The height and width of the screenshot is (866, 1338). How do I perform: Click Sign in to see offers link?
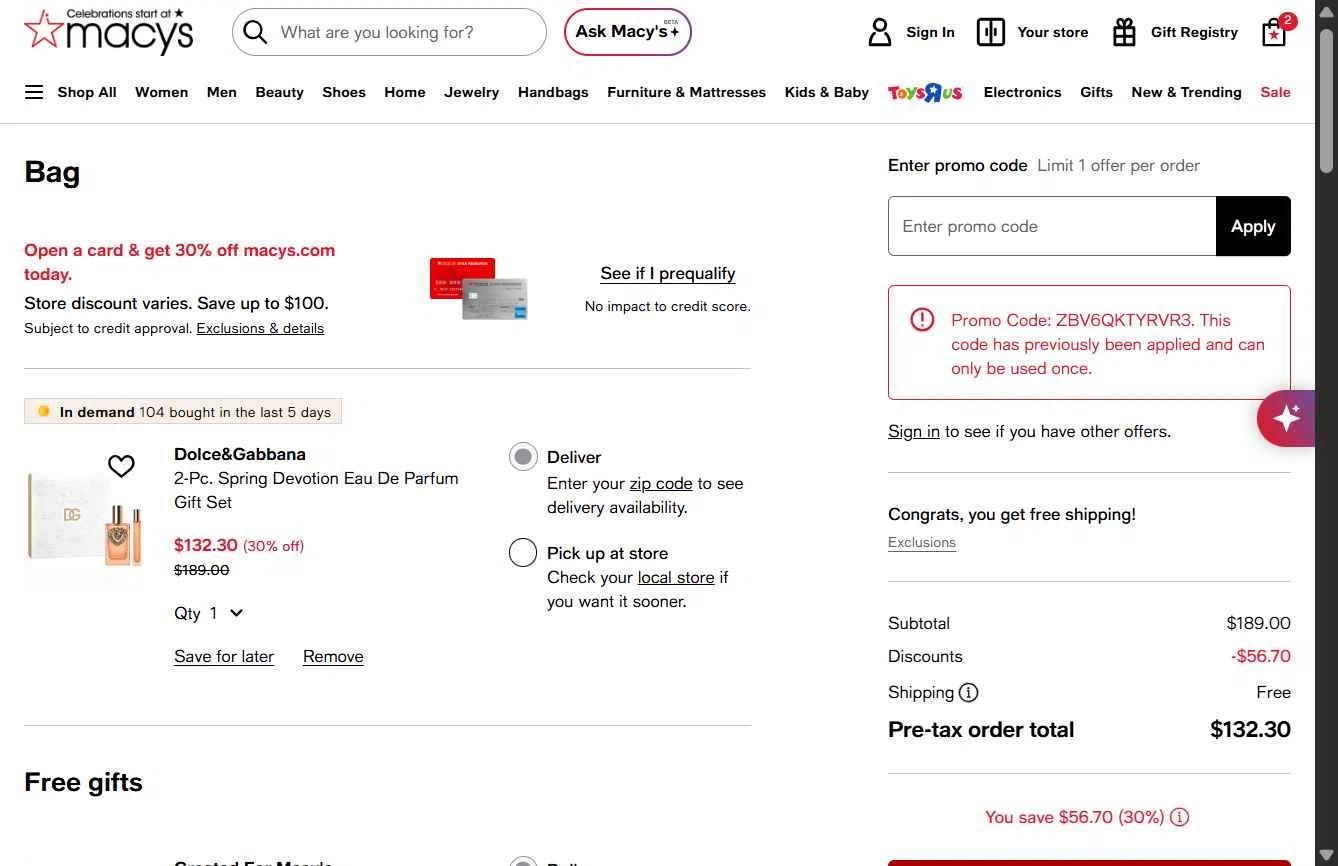[x=914, y=431]
